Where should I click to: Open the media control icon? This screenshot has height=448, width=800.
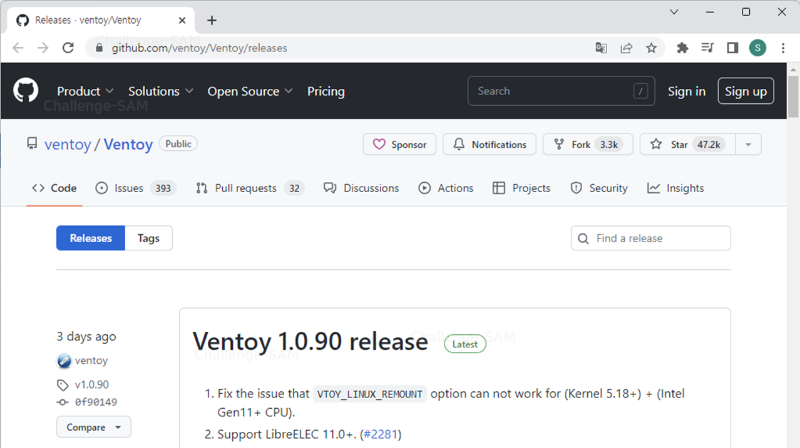707,48
